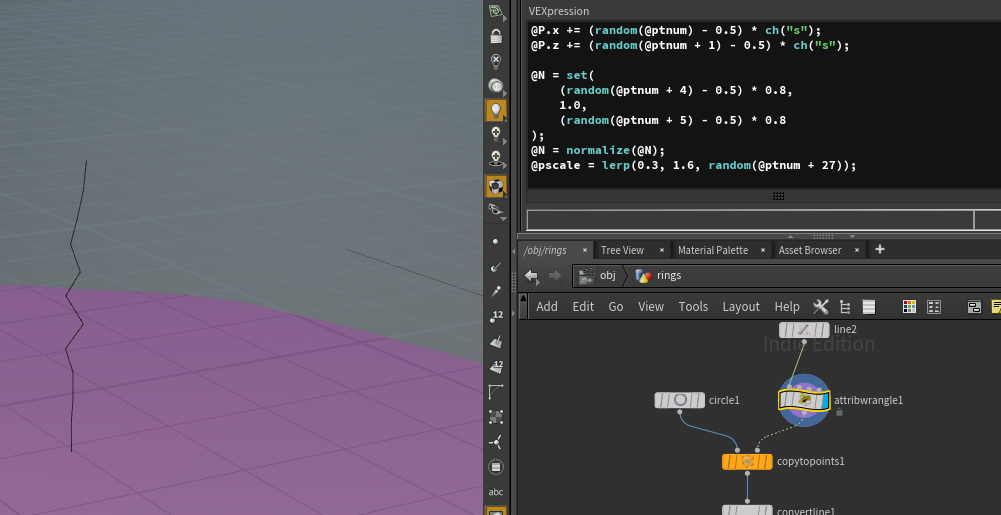Go forward in network history

(555, 276)
